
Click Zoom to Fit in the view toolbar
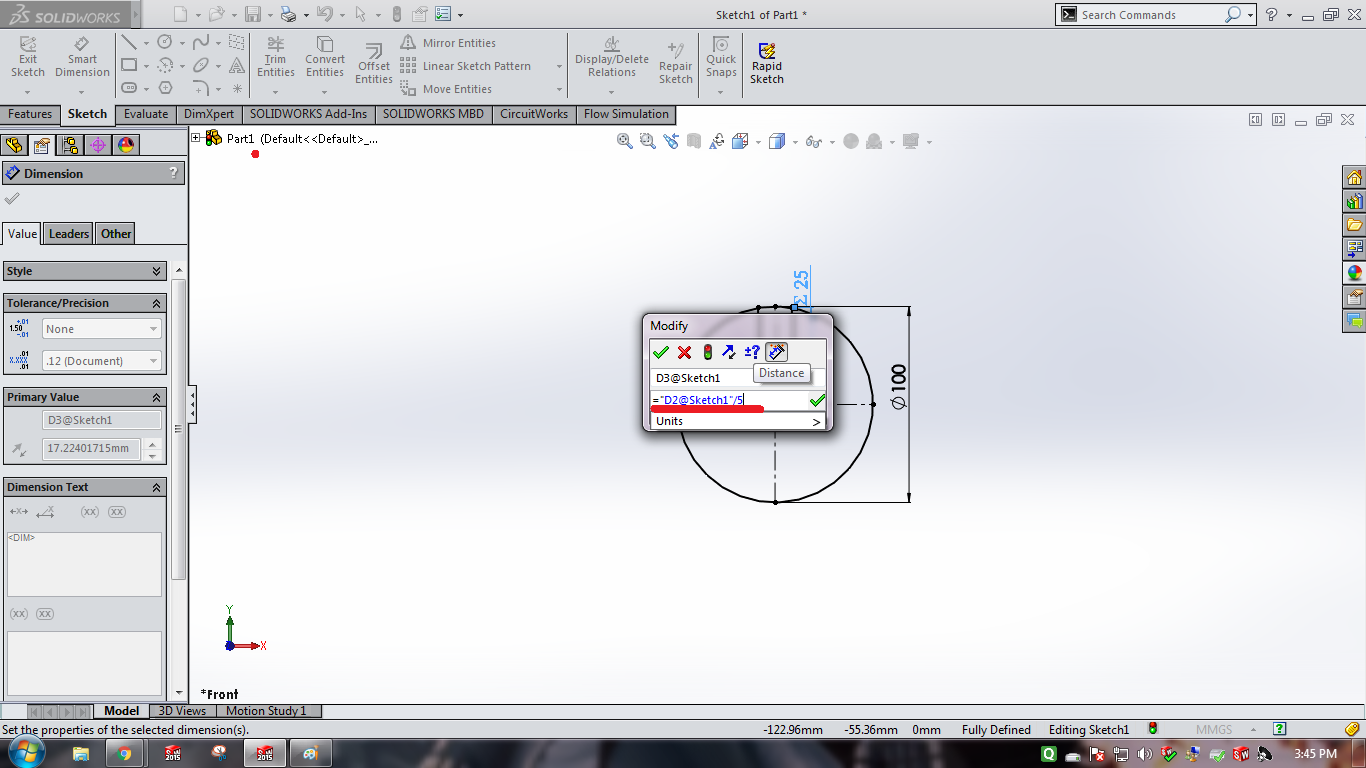(625, 142)
